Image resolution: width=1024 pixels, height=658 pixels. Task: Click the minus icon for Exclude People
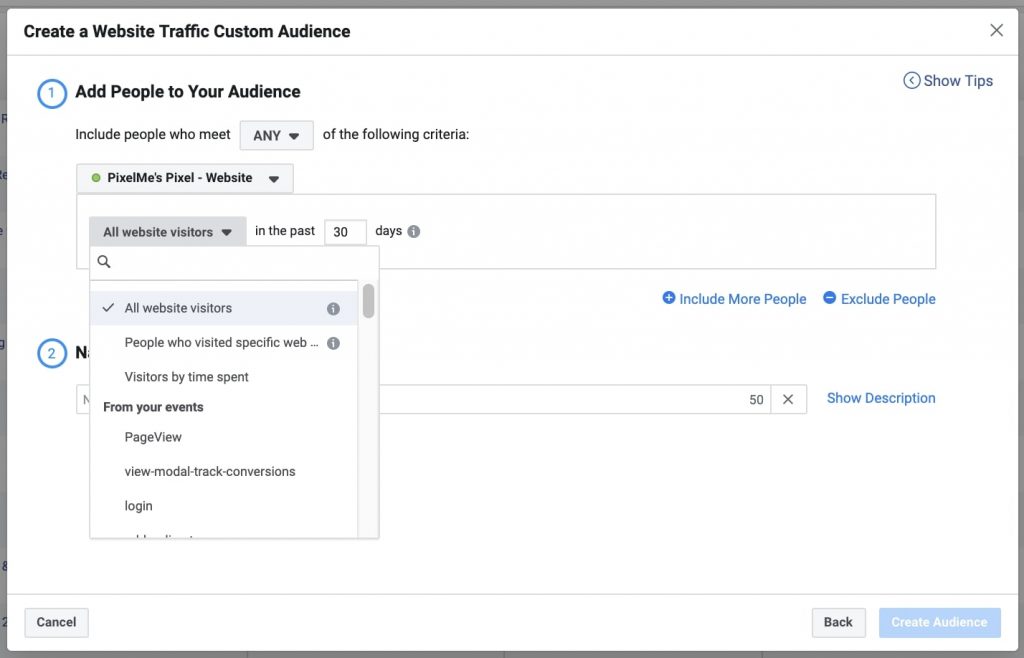pos(829,298)
